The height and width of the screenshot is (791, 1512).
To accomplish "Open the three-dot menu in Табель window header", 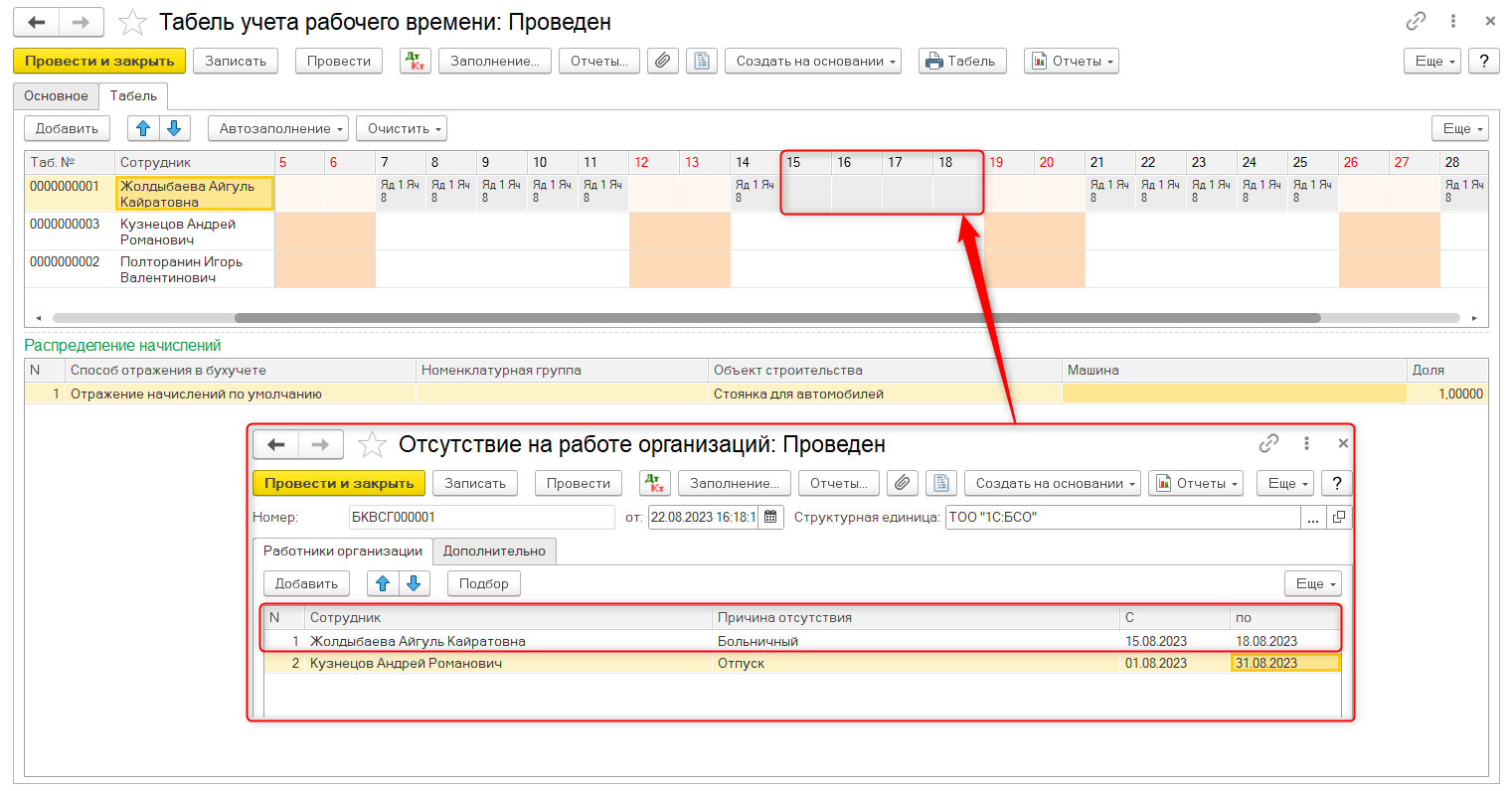I will pyautogui.click(x=1453, y=21).
